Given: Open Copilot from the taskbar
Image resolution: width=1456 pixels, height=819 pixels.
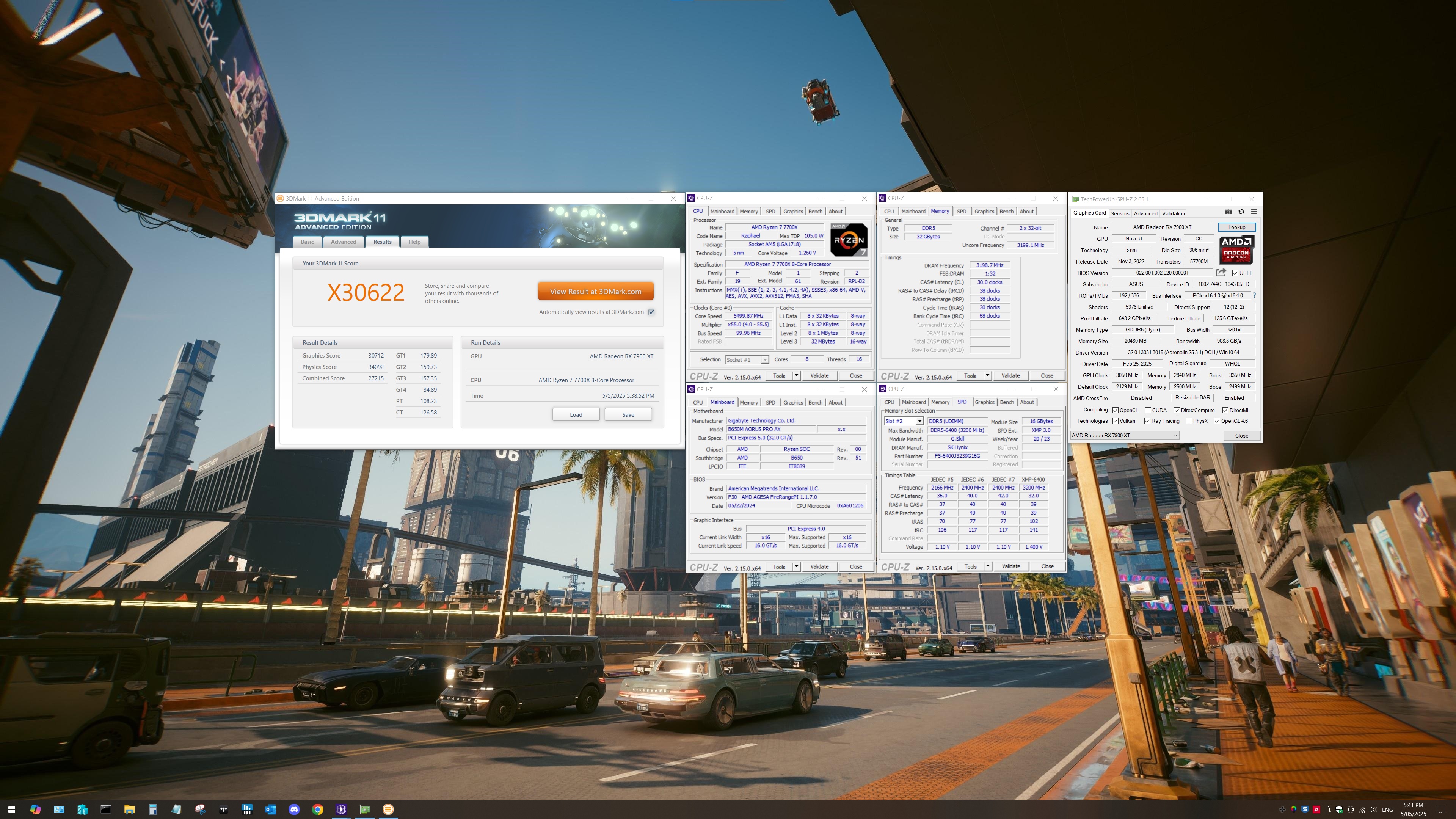Looking at the screenshot, I should coord(35,810).
